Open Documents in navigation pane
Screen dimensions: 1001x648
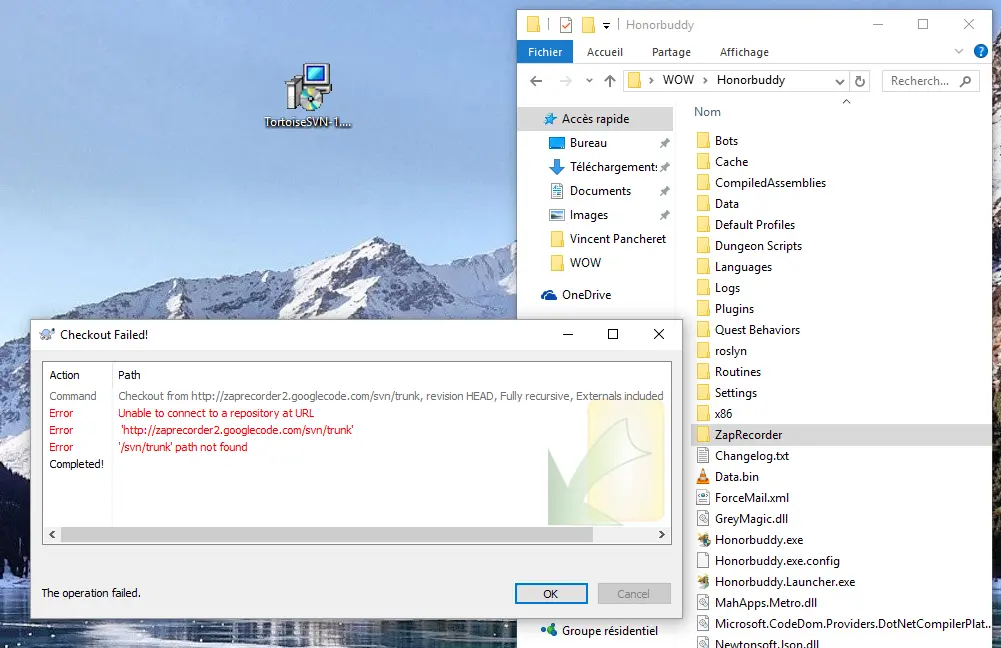click(600, 191)
